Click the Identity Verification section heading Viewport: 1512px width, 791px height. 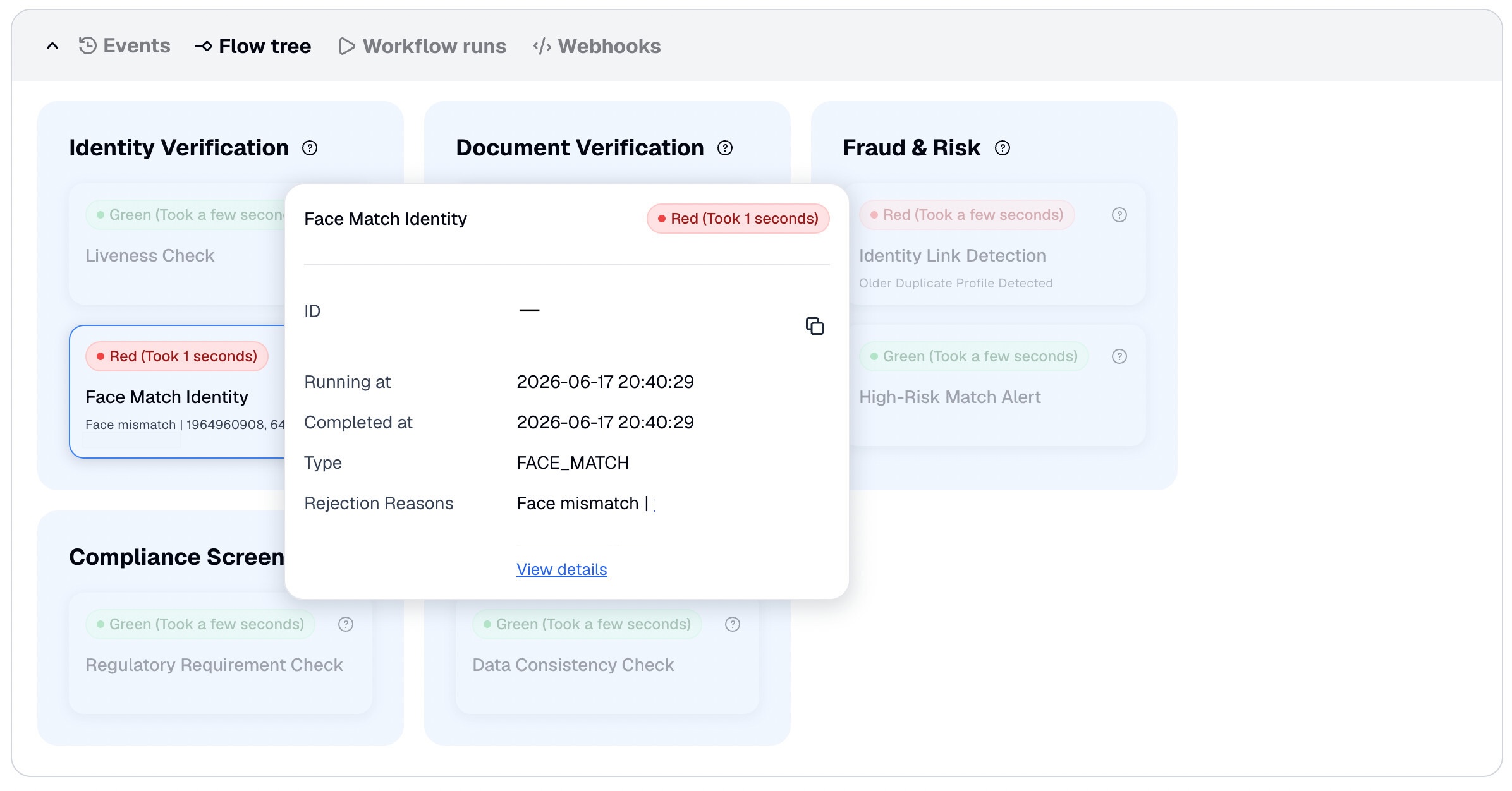[179, 148]
